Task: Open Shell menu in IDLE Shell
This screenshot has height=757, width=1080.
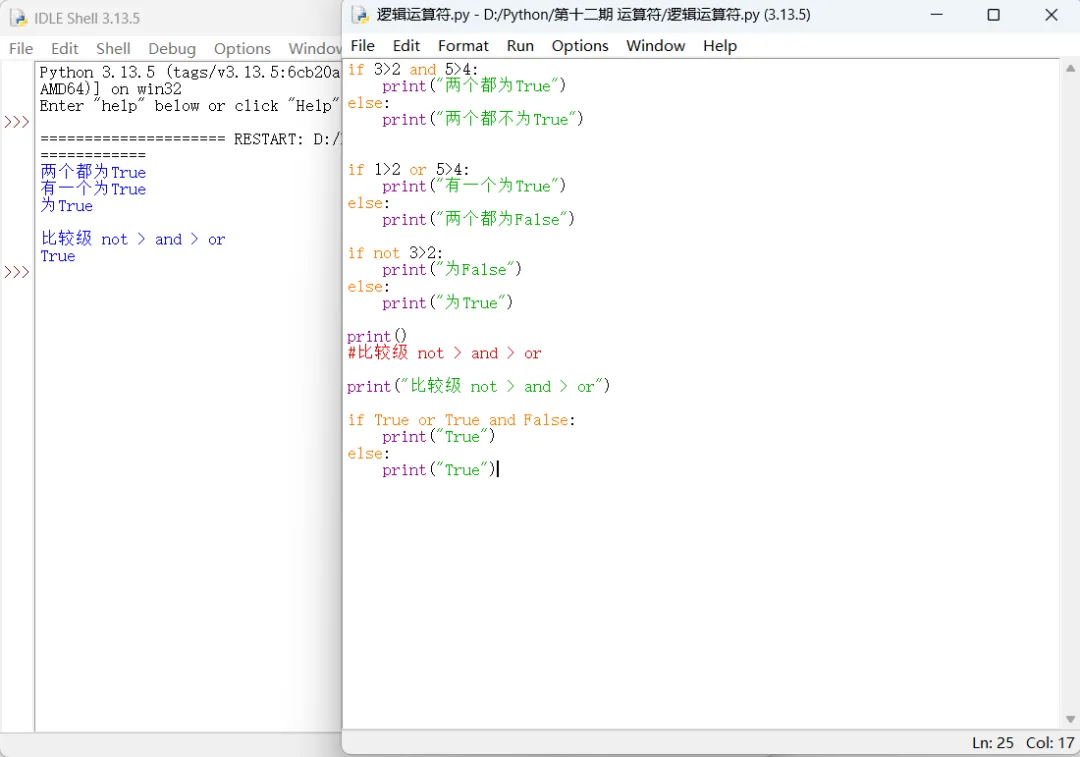Action: click(x=113, y=48)
